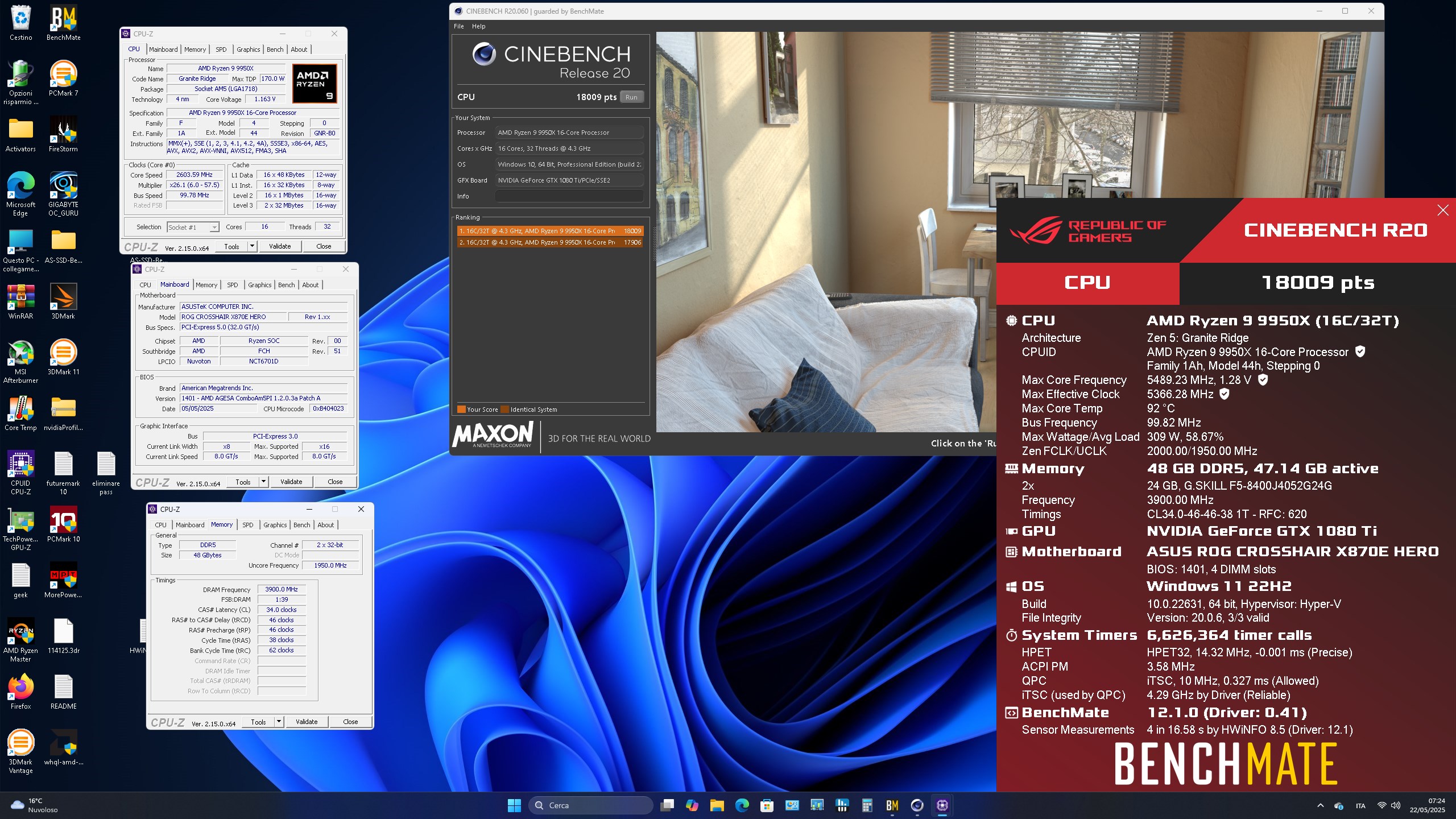Launch 3DMark Vantage desktop shortcut

20,751
